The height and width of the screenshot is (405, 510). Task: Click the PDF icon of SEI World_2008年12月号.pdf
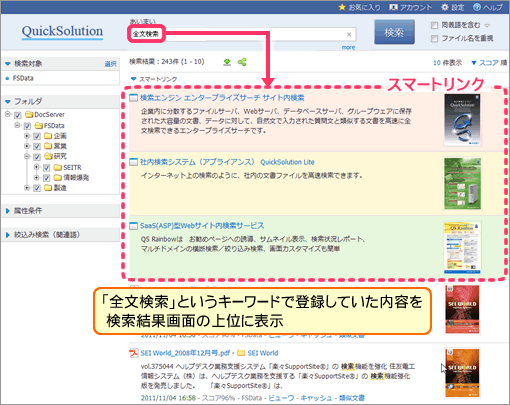click(x=133, y=353)
